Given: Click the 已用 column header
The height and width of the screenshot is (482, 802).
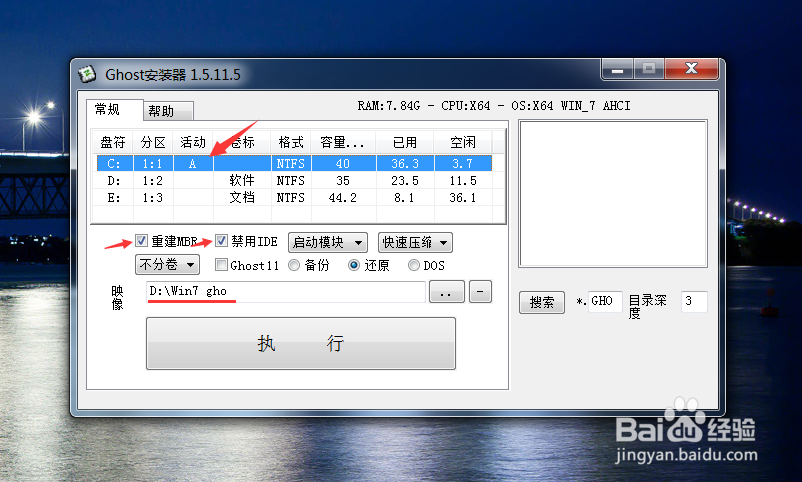Looking at the screenshot, I should pyautogui.click(x=405, y=142).
